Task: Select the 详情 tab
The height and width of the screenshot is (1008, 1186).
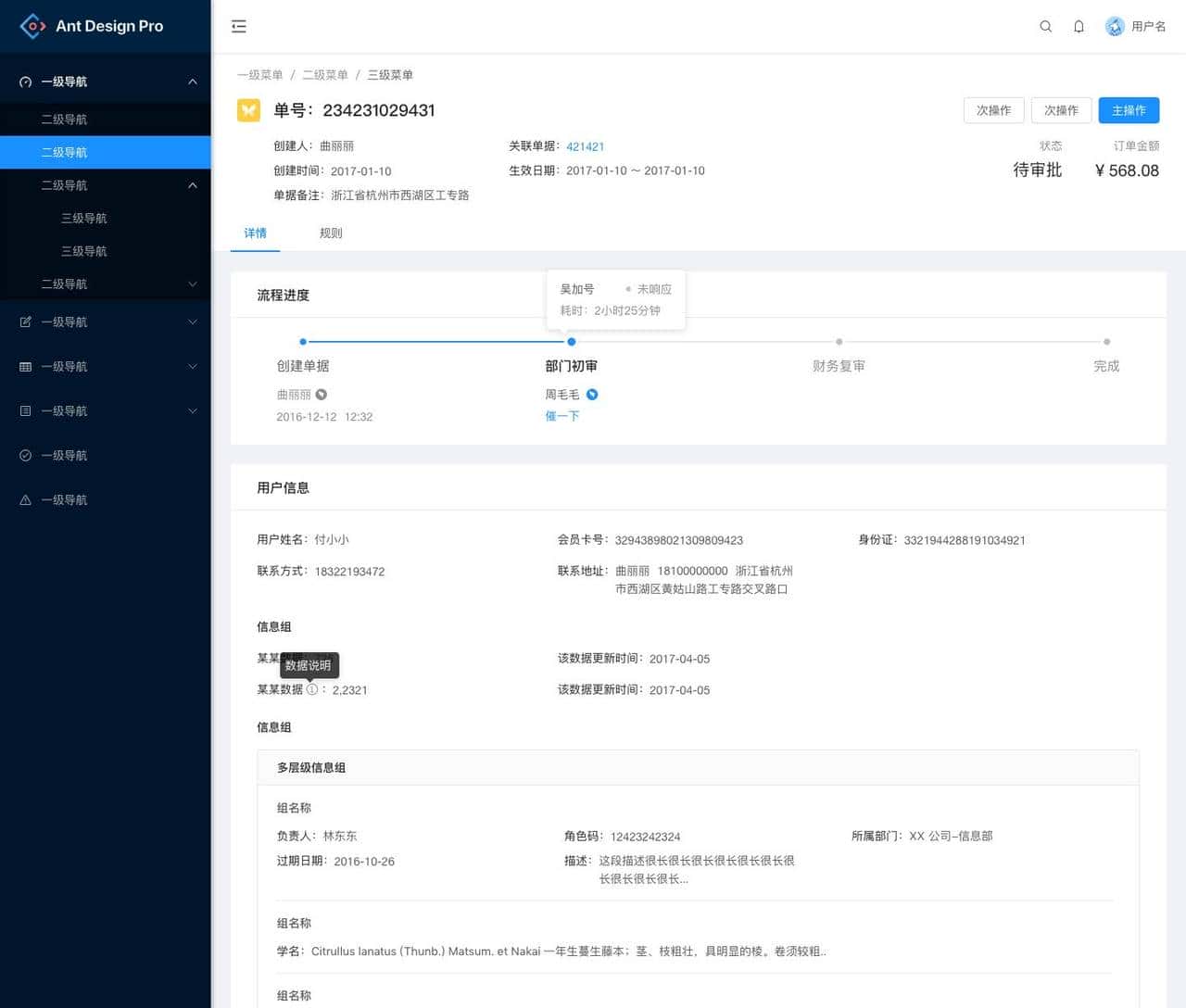Action: pos(255,233)
